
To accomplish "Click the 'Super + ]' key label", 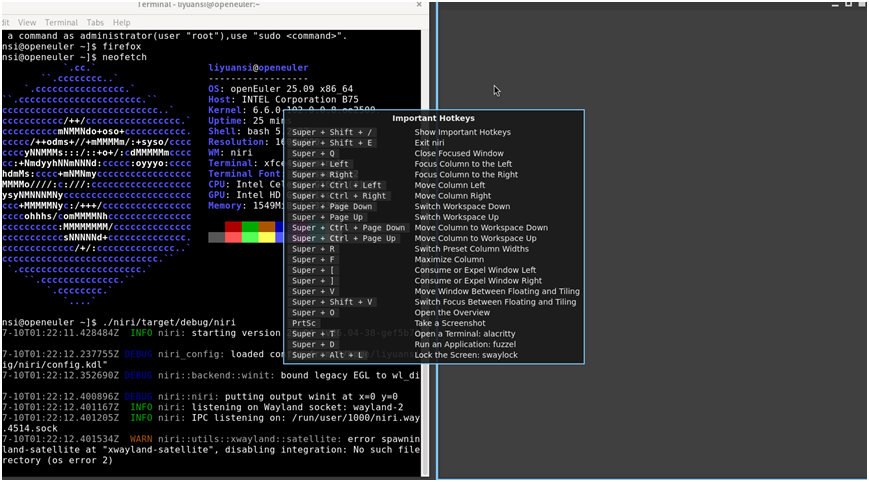I will (x=313, y=281).
